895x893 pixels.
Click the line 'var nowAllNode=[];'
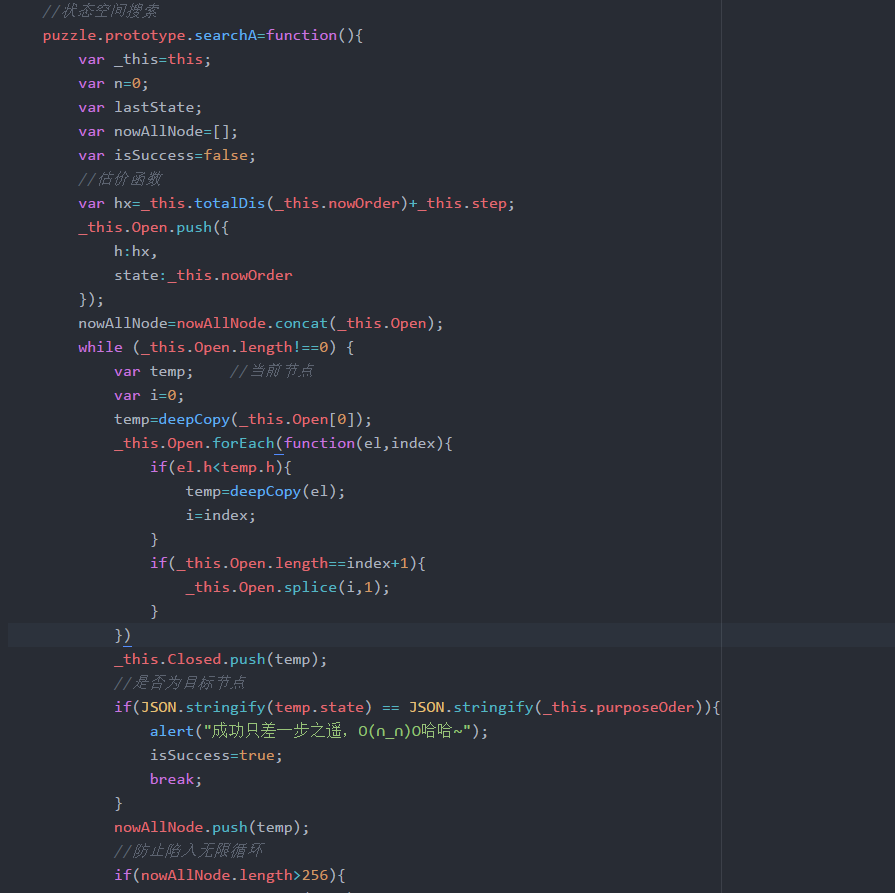pos(158,131)
